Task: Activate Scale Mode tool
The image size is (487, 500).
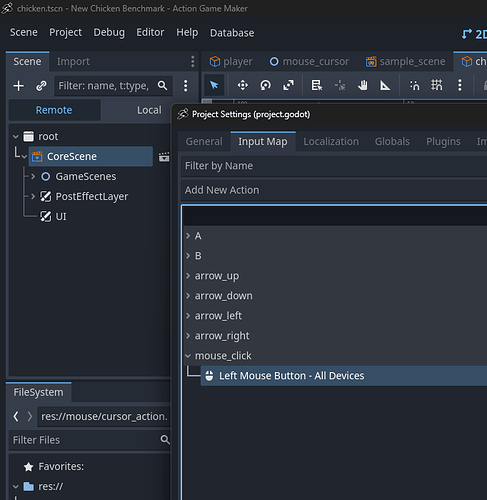Action: point(288,85)
